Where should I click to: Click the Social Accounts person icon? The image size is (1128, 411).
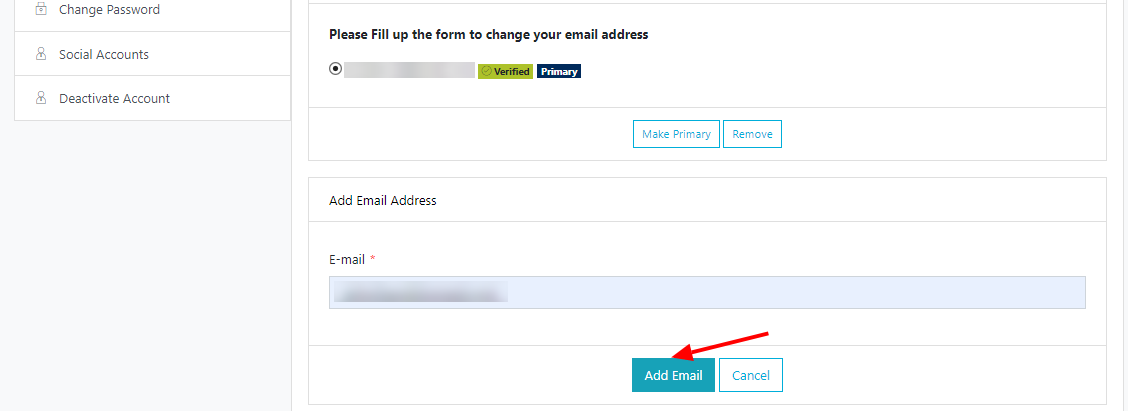pos(41,54)
